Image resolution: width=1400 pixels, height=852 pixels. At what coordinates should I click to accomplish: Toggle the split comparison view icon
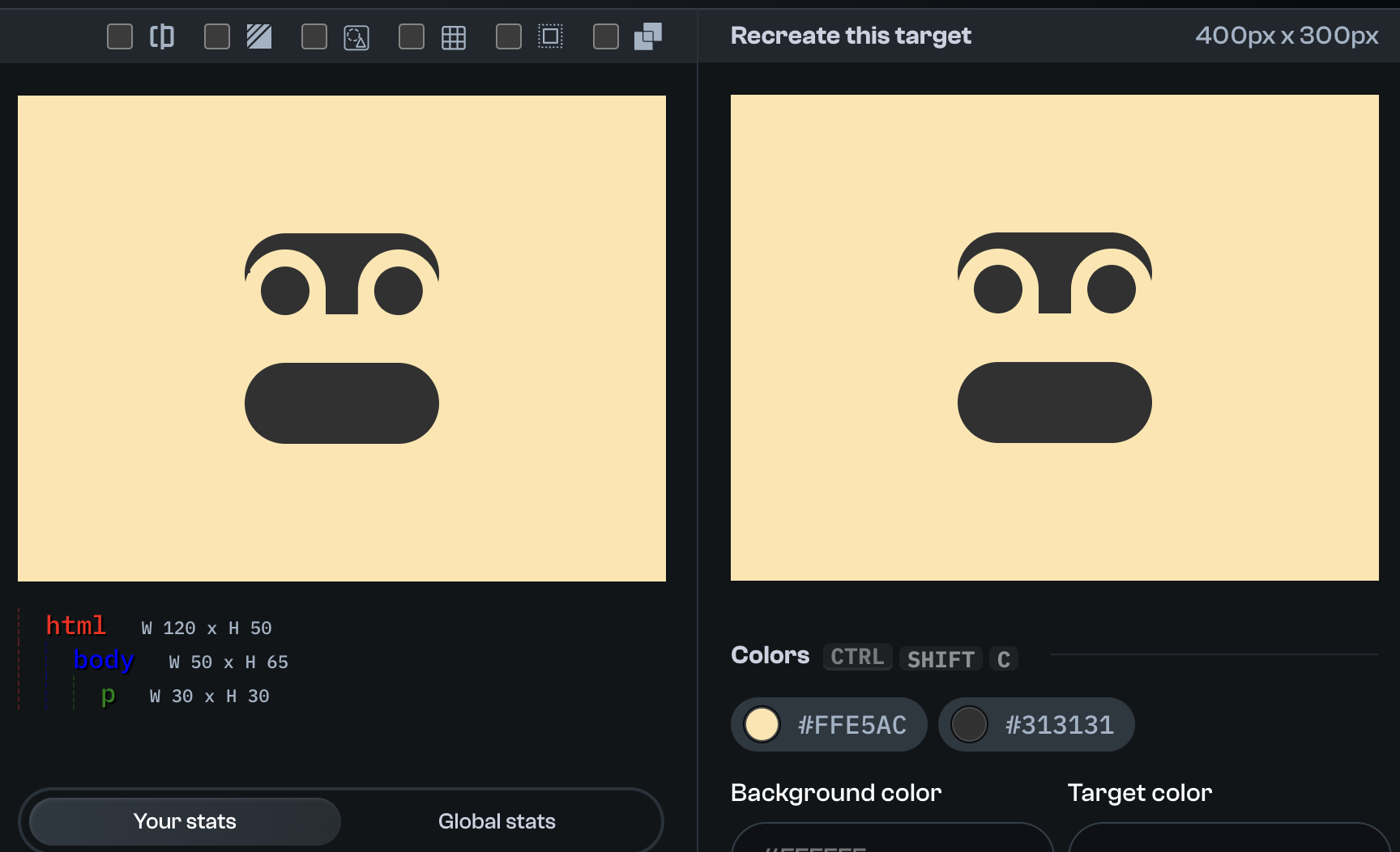tap(162, 36)
